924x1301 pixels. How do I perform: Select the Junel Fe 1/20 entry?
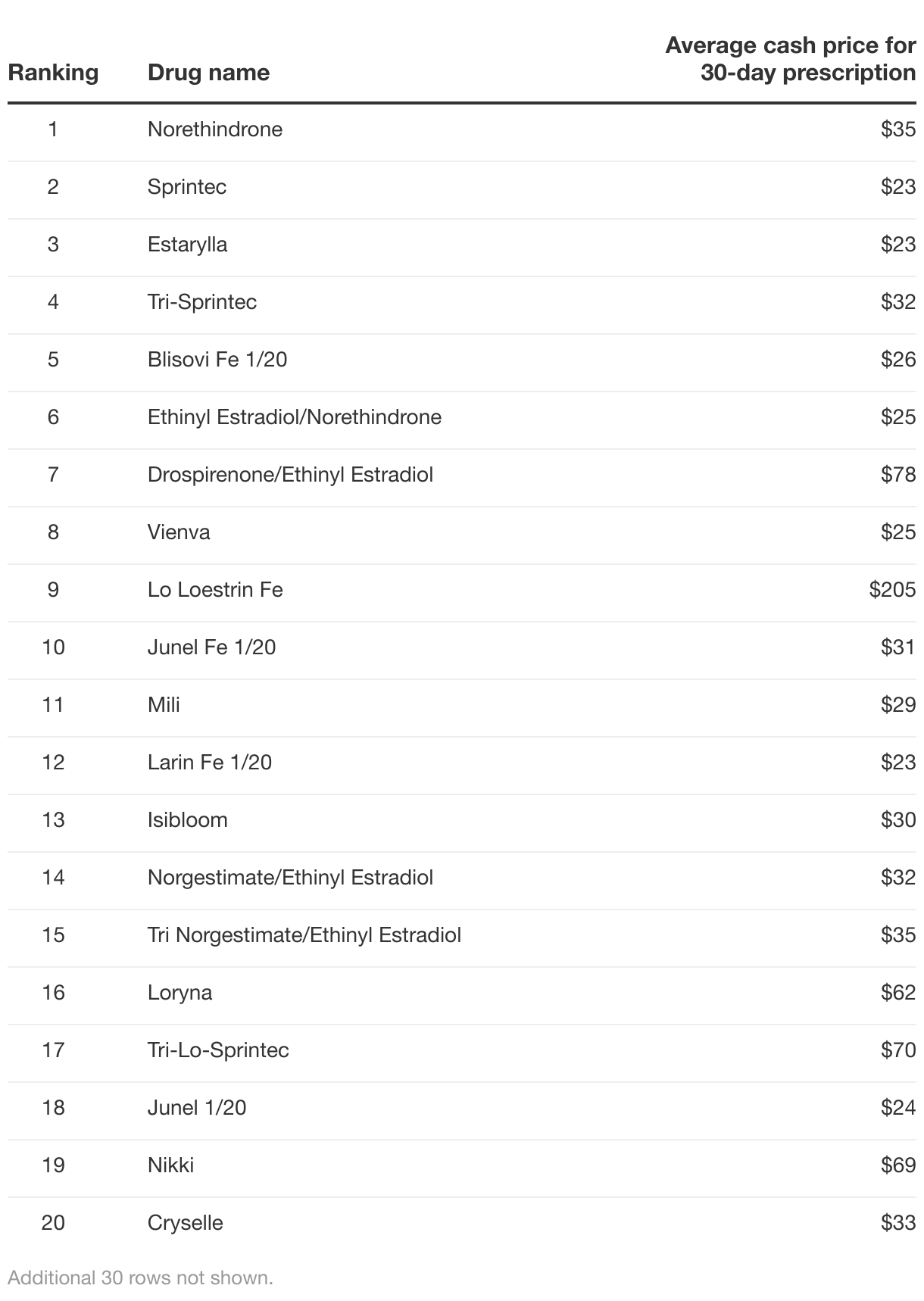211,647
